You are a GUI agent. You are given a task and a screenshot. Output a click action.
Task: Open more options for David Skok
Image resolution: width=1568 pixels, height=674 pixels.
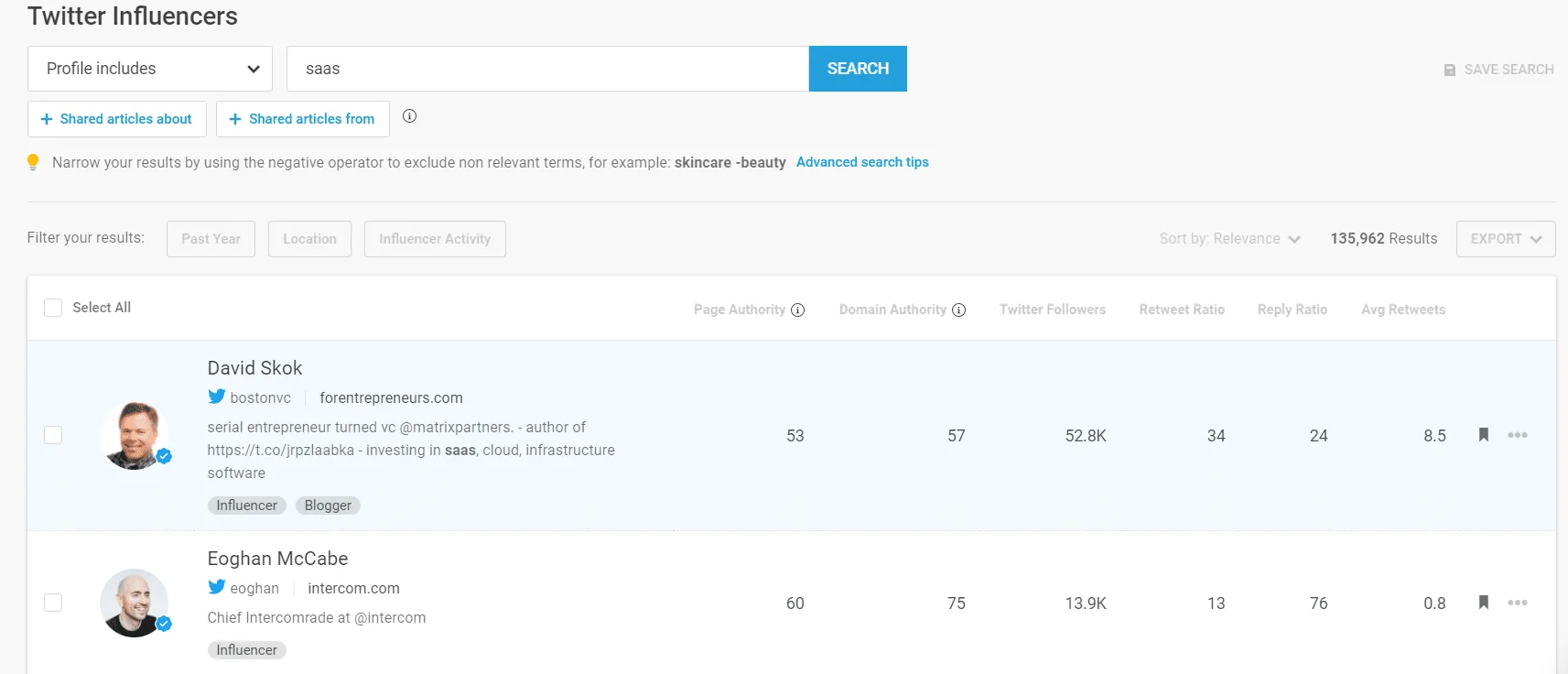pos(1518,435)
